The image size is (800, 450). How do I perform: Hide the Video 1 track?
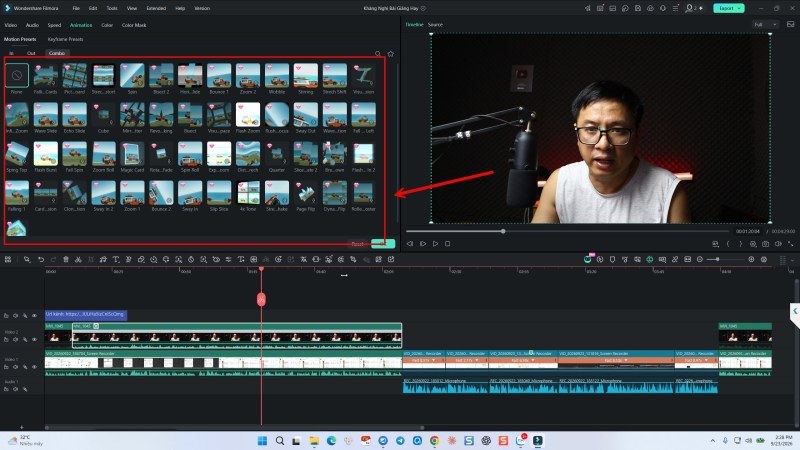click(34, 367)
